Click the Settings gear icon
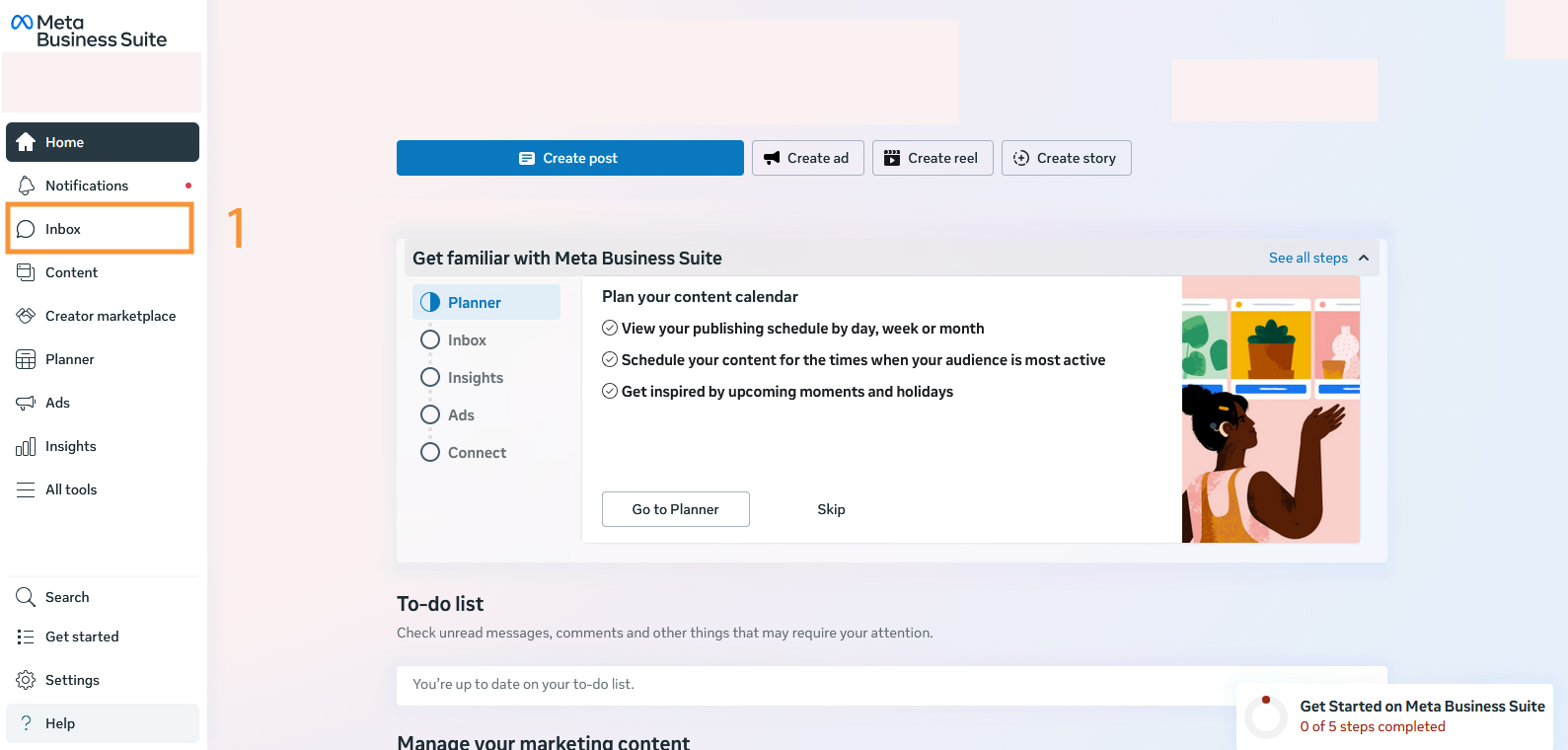Viewport: 1568px width, 750px height. coord(26,680)
